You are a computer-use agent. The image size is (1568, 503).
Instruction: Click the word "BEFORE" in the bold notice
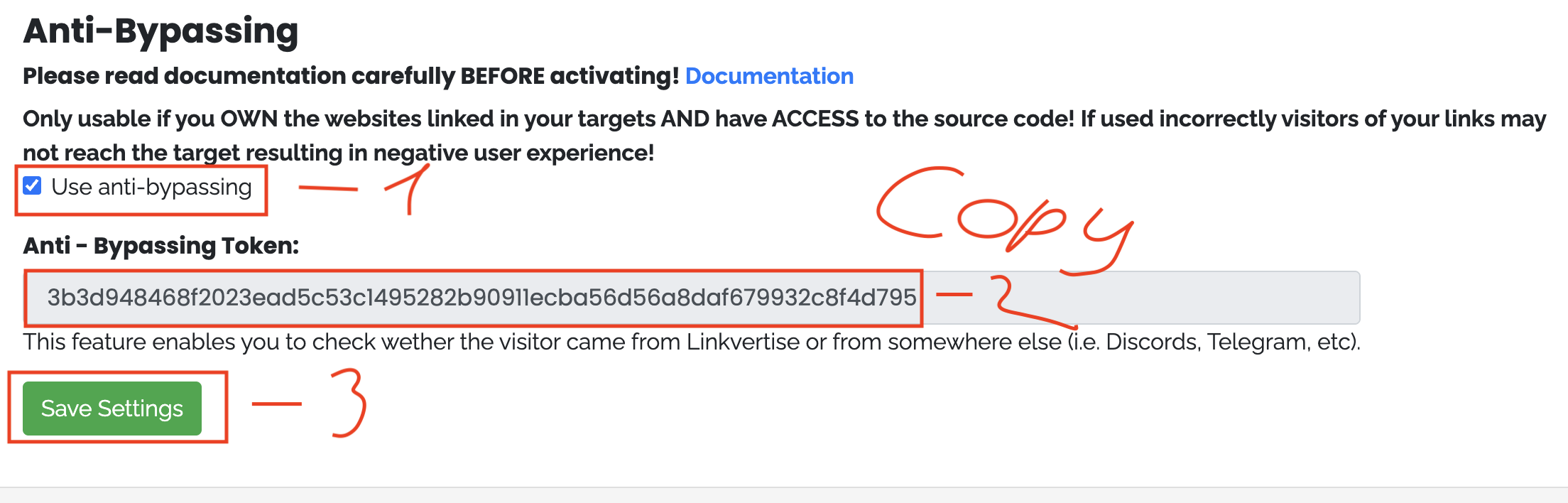pyautogui.click(x=502, y=76)
